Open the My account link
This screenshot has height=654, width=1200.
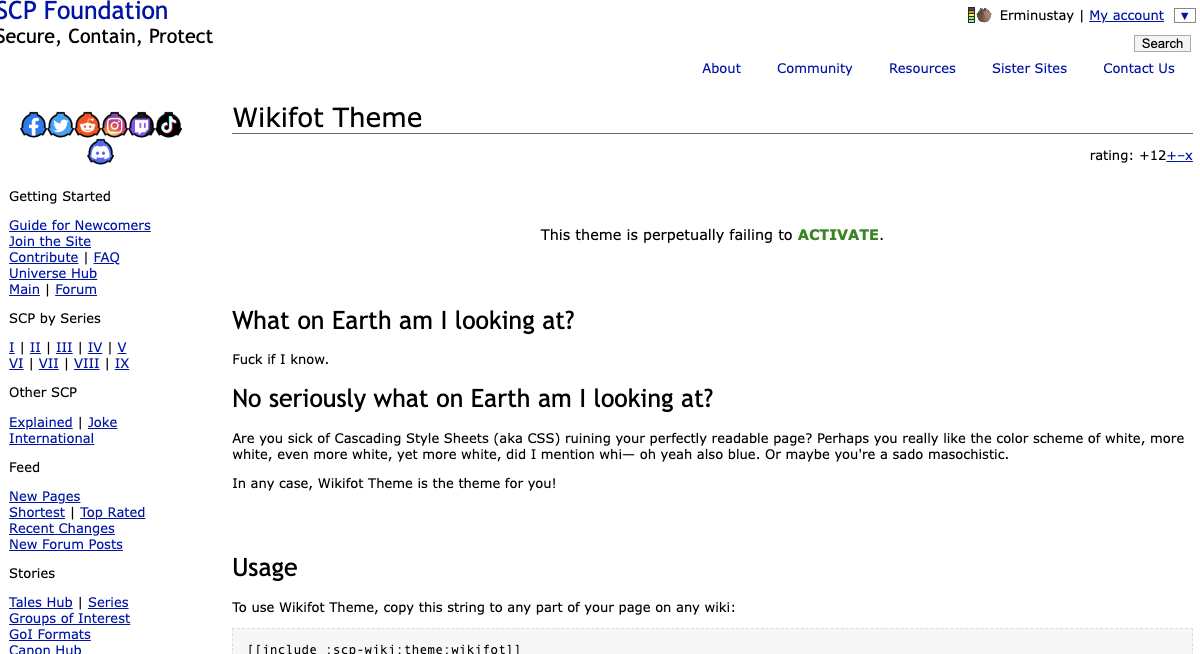[x=1126, y=15]
